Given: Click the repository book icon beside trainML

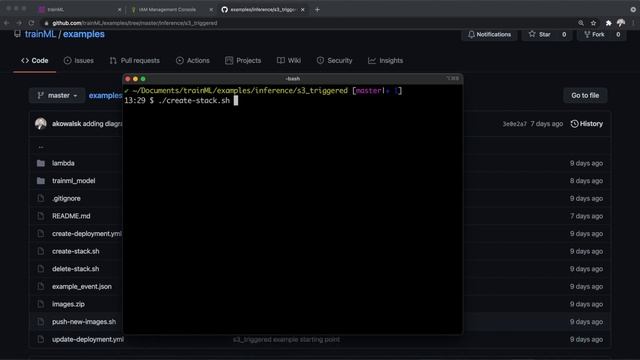Looking at the screenshot, I should coord(17,34).
